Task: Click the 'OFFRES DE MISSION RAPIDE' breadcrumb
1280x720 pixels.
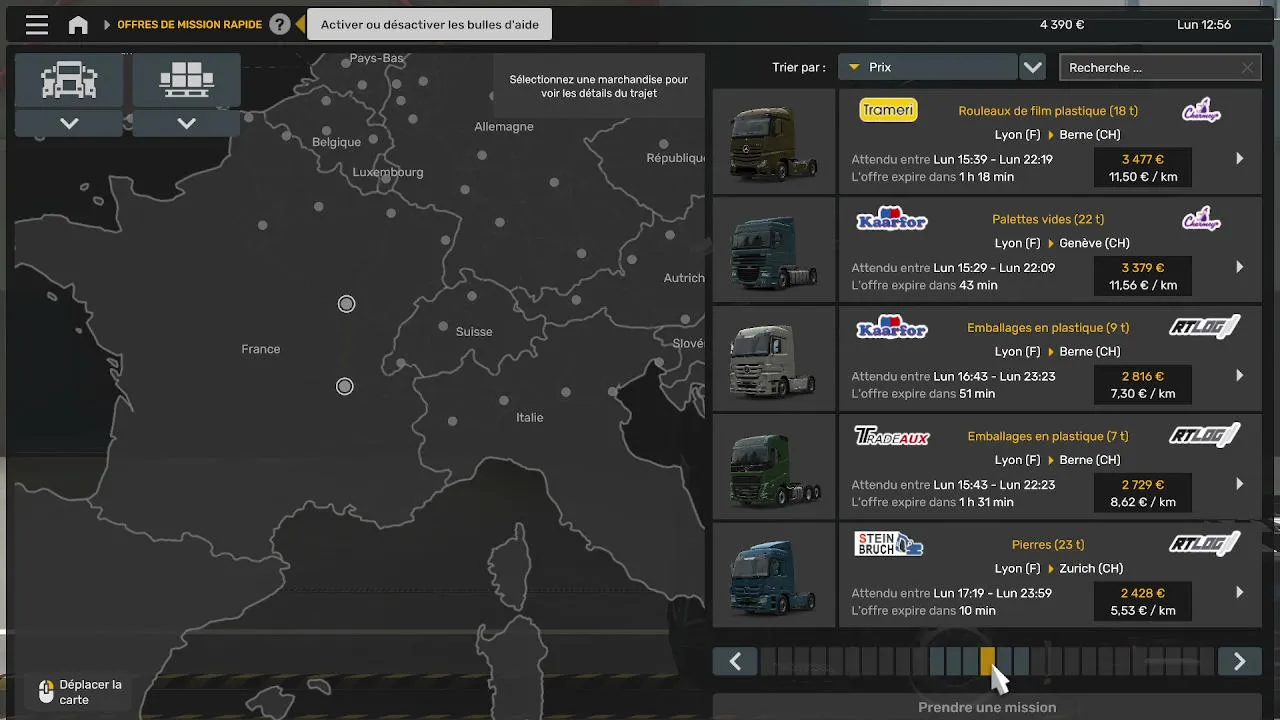Action: [x=190, y=25]
